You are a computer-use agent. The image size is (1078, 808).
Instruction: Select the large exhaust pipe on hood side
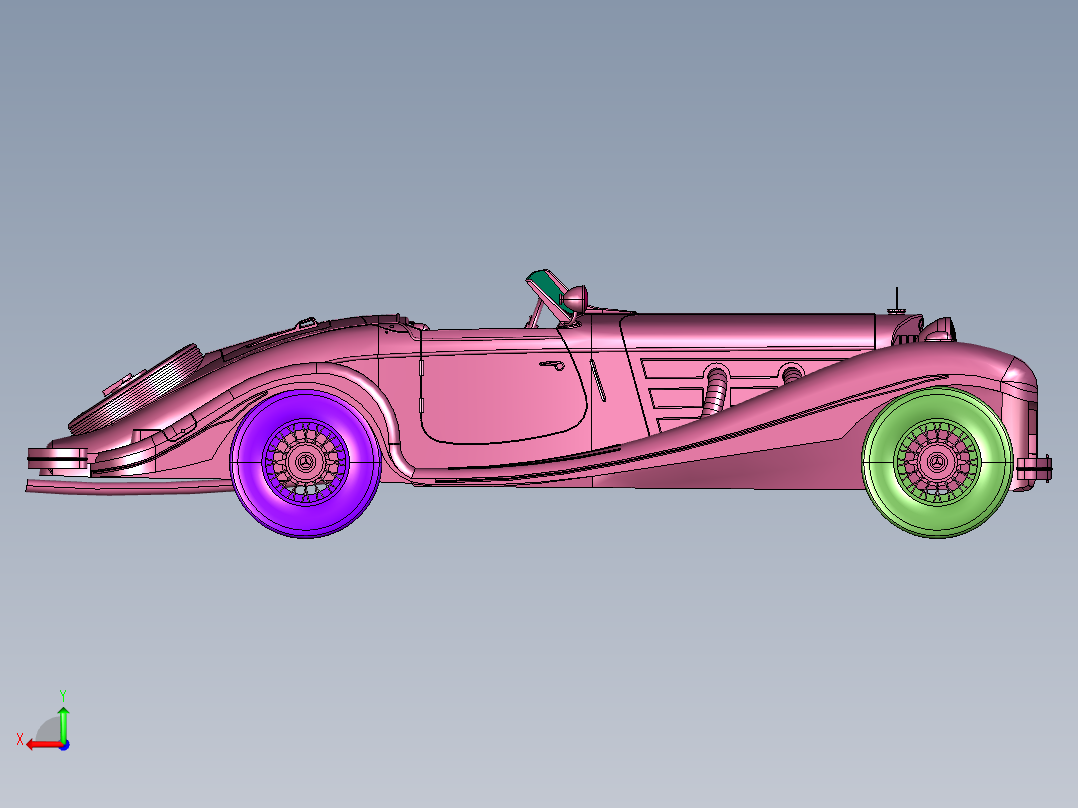pyautogui.click(x=715, y=392)
